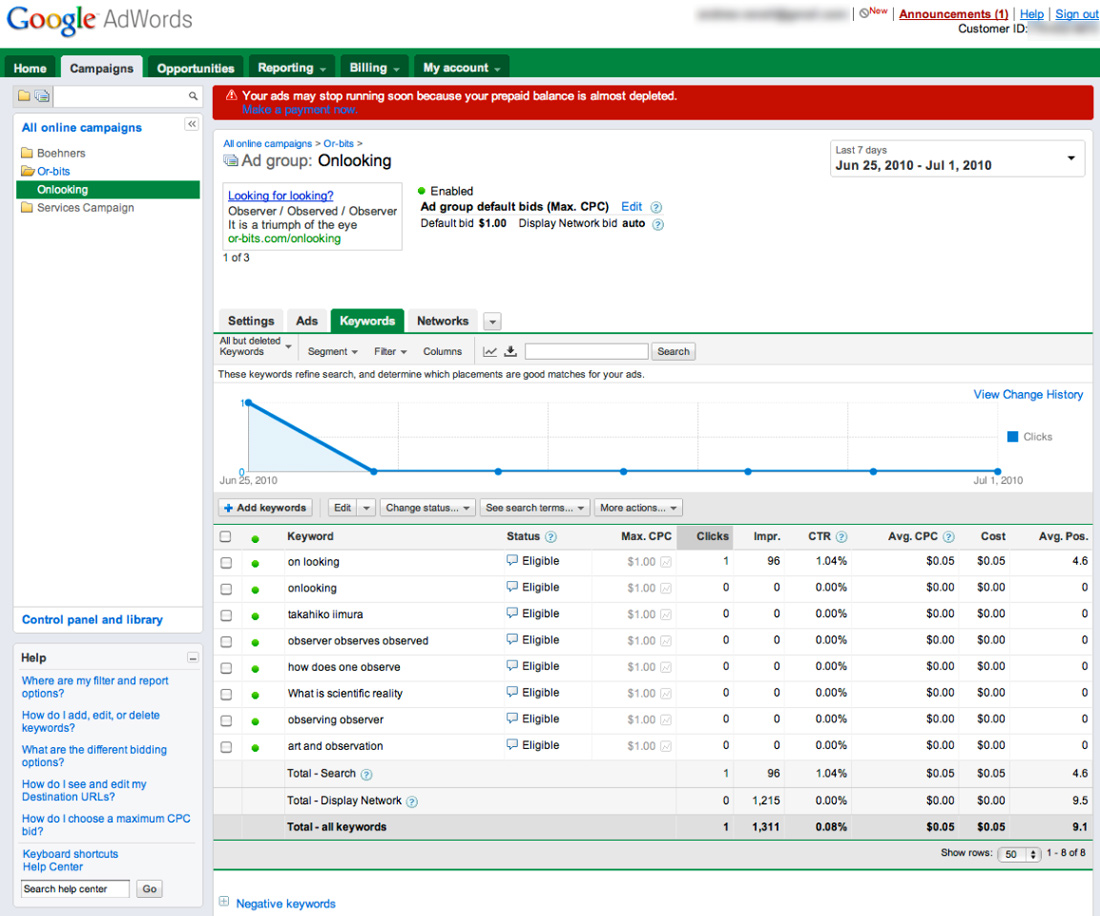
Task: Click the help icon beside Status column header
Action: point(551,537)
